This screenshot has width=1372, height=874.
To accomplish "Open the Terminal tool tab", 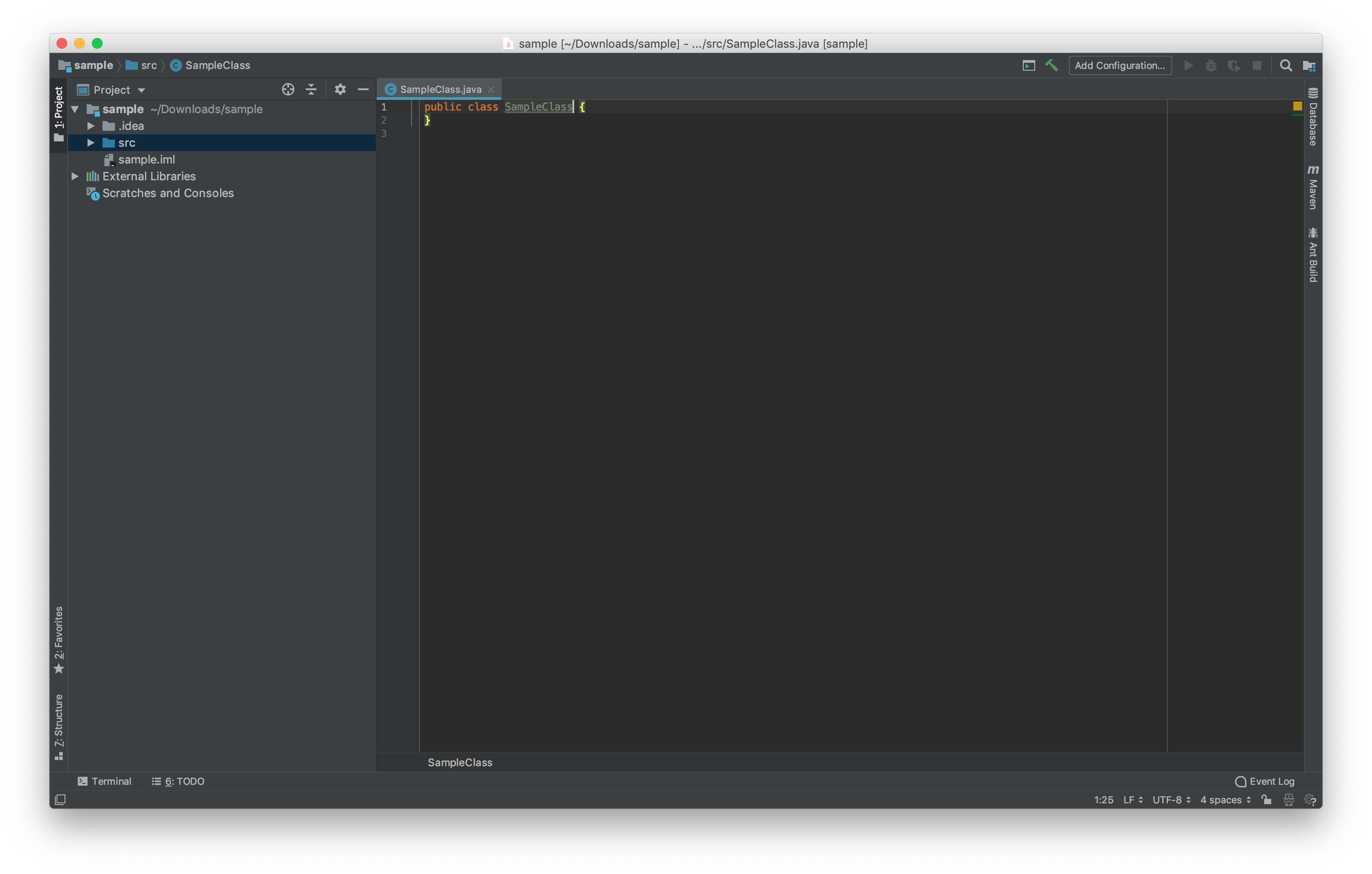I will point(105,781).
